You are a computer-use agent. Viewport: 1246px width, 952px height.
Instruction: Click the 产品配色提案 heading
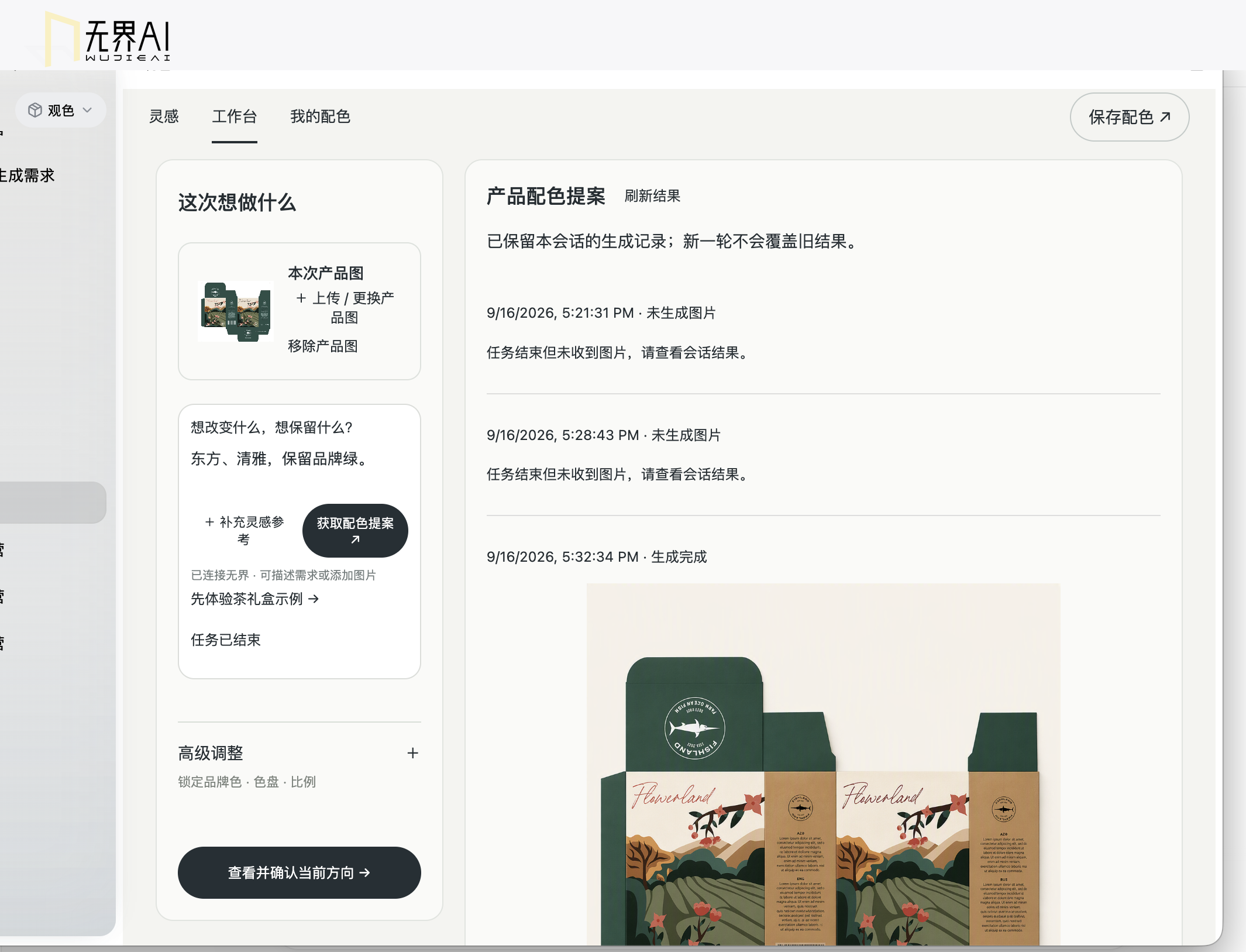(x=545, y=196)
